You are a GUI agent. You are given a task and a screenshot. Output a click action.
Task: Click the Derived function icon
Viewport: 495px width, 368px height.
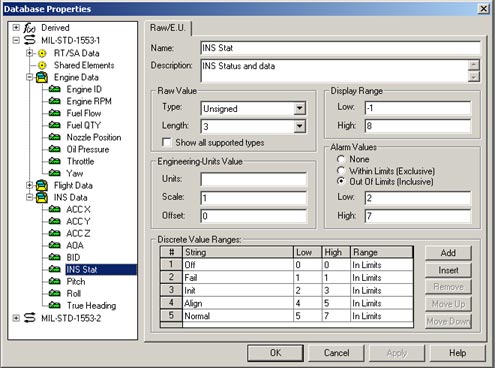click(x=29, y=28)
